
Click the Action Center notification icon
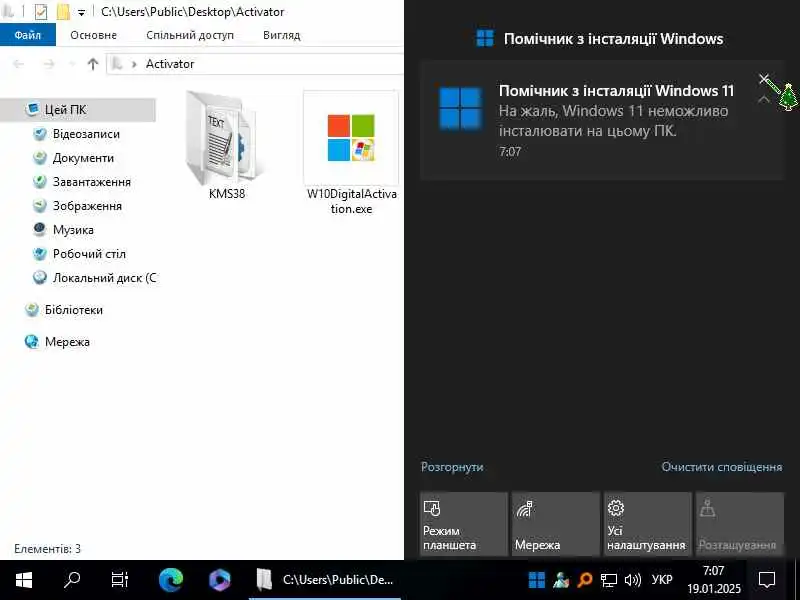coord(767,580)
